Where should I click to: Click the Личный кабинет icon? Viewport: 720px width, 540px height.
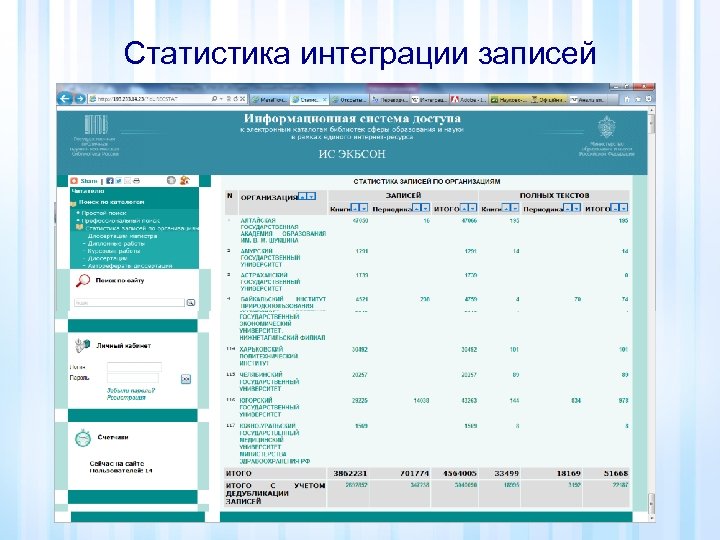click(82, 345)
